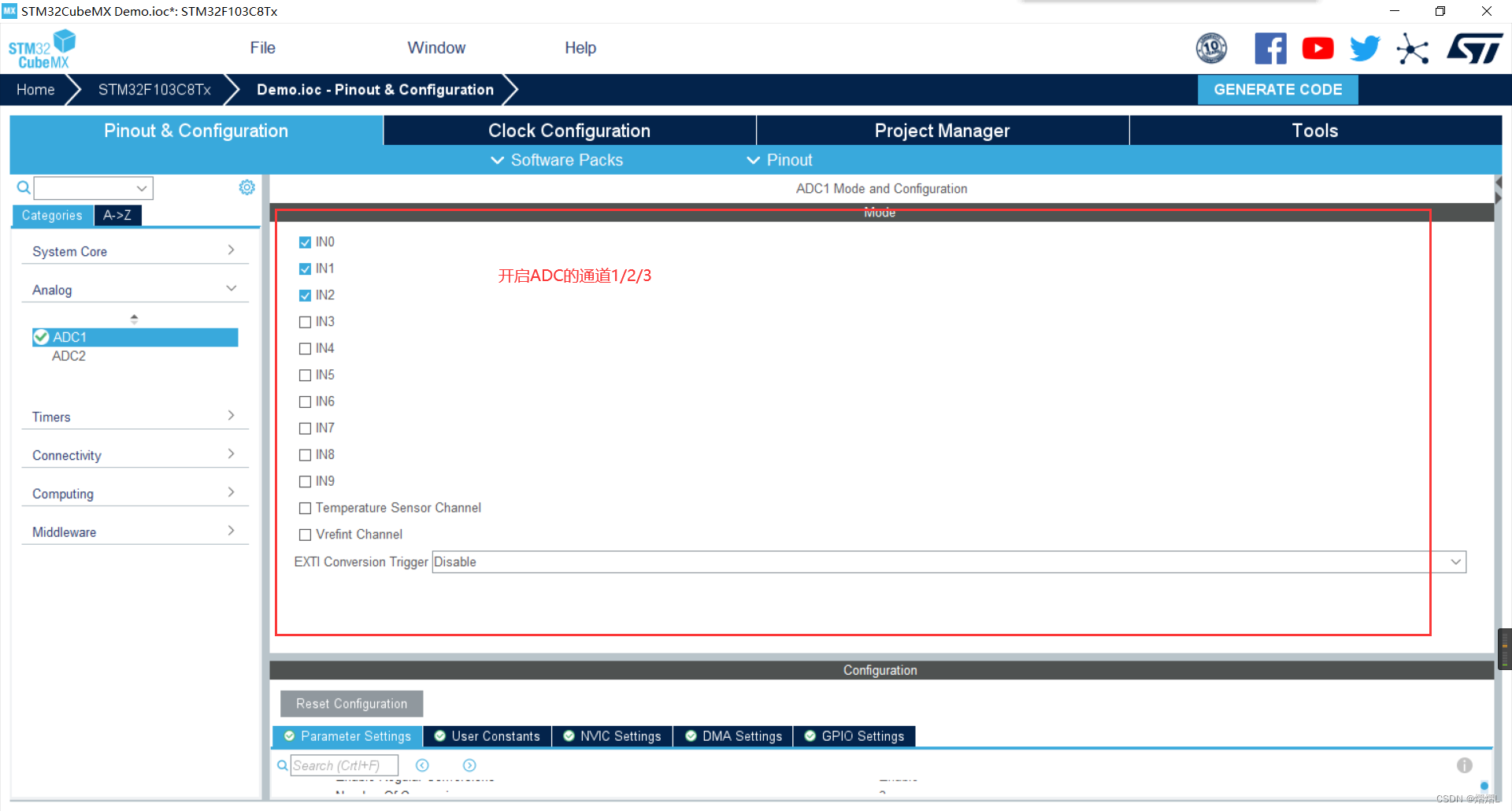Enable the IN4 channel checkbox

point(305,349)
